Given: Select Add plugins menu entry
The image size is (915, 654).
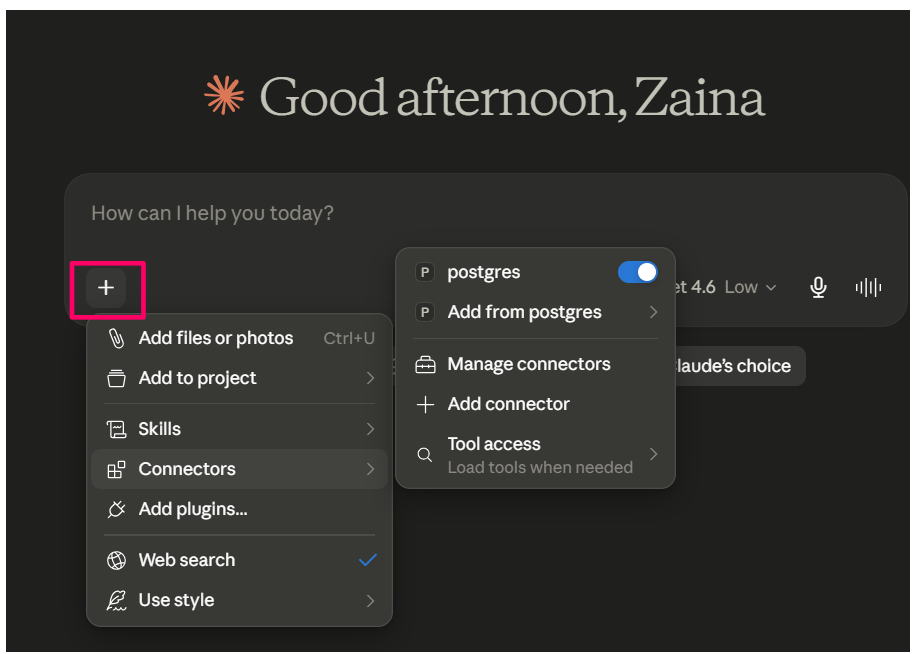Looking at the screenshot, I should [239, 509].
